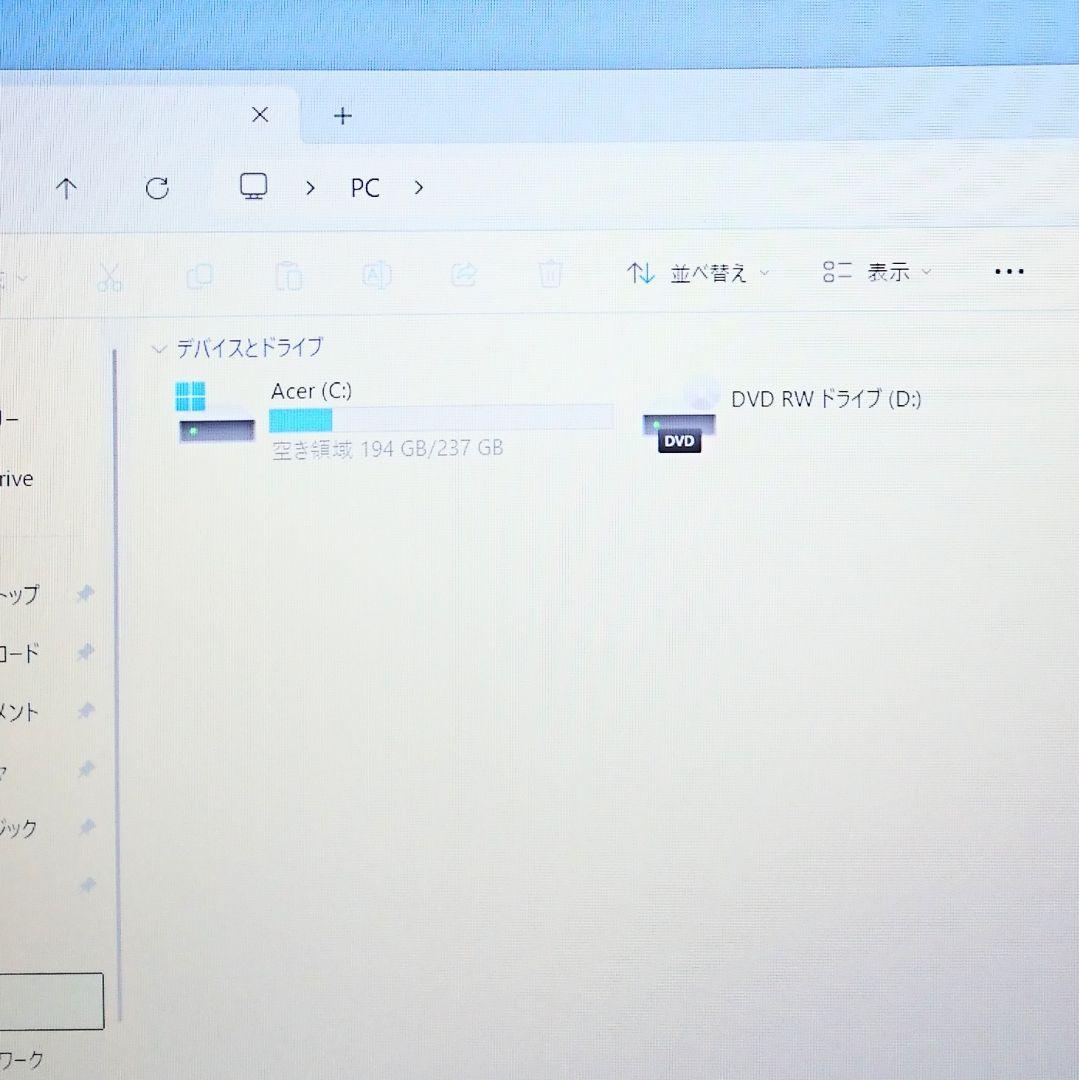This screenshot has width=1079, height=1080.
Task: Click the Copy icon in the toolbar
Action: click(x=198, y=275)
